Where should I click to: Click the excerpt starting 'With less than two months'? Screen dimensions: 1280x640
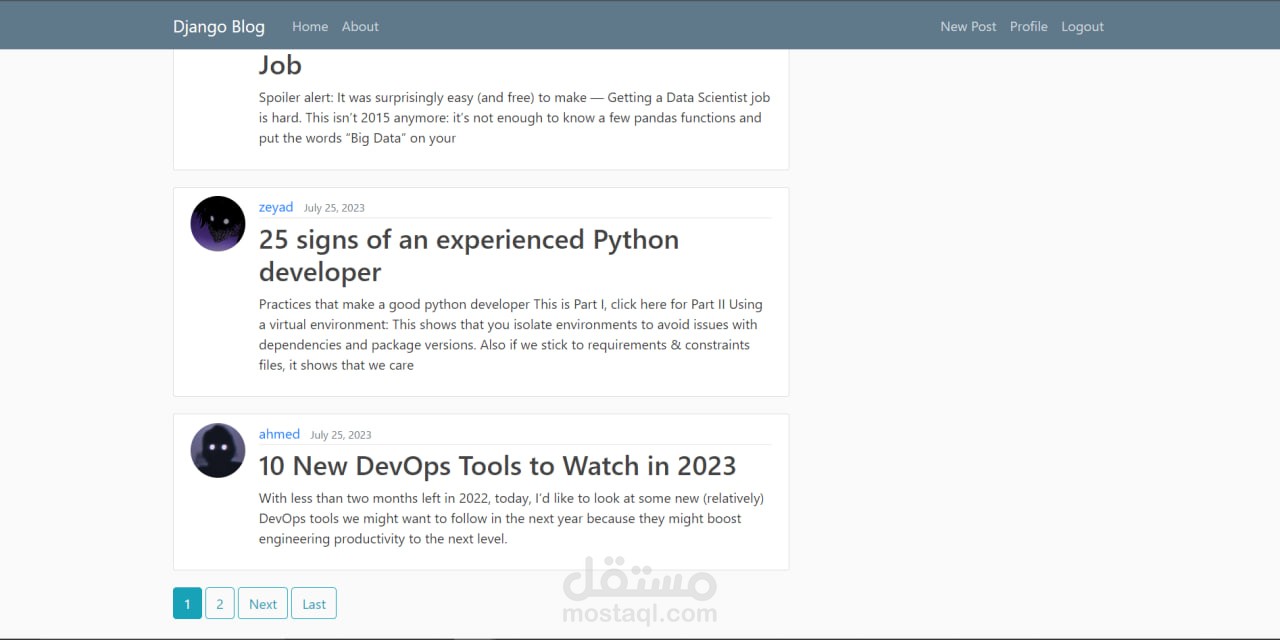click(511, 518)
